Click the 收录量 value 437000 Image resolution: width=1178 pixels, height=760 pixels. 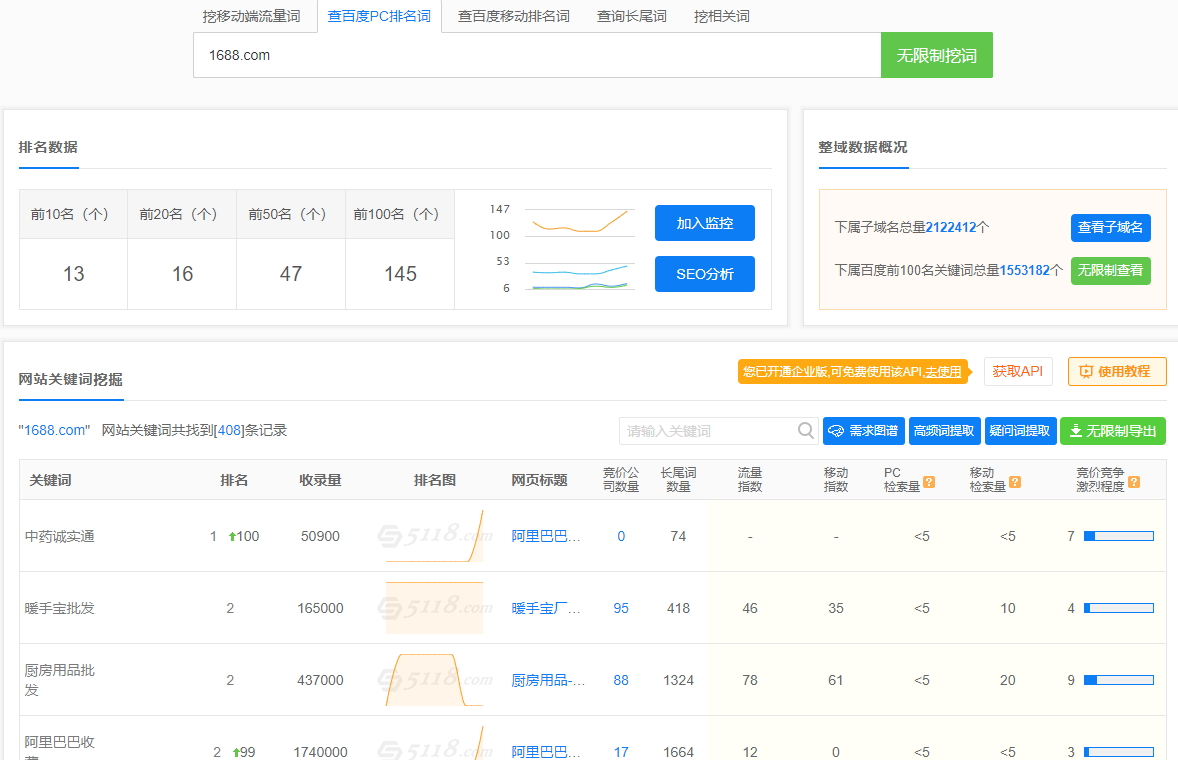[320, 680]
